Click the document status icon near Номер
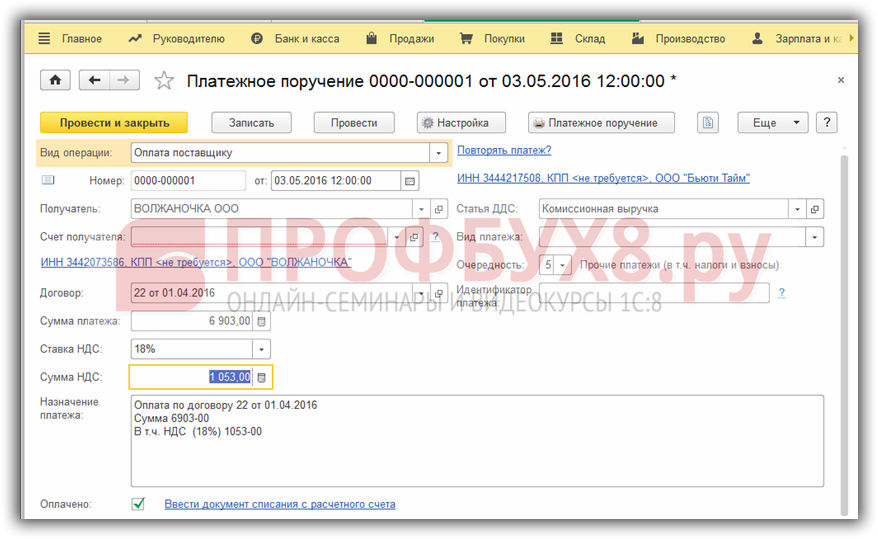The image size is (878, 539). [48, 180]
